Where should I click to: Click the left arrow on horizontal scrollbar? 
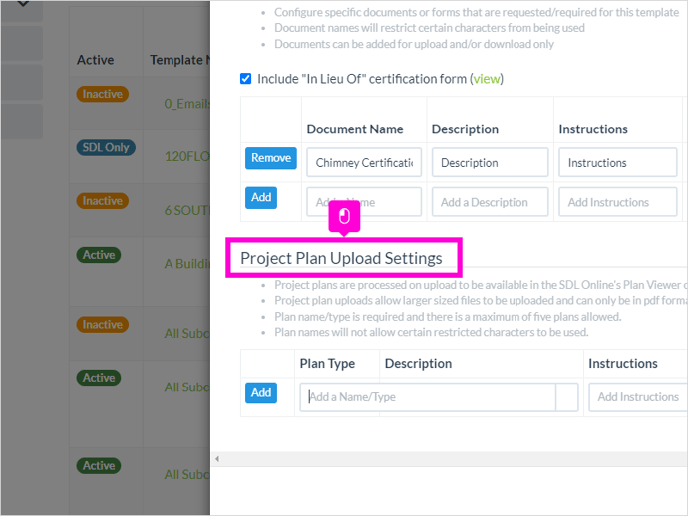coord(217,459)
